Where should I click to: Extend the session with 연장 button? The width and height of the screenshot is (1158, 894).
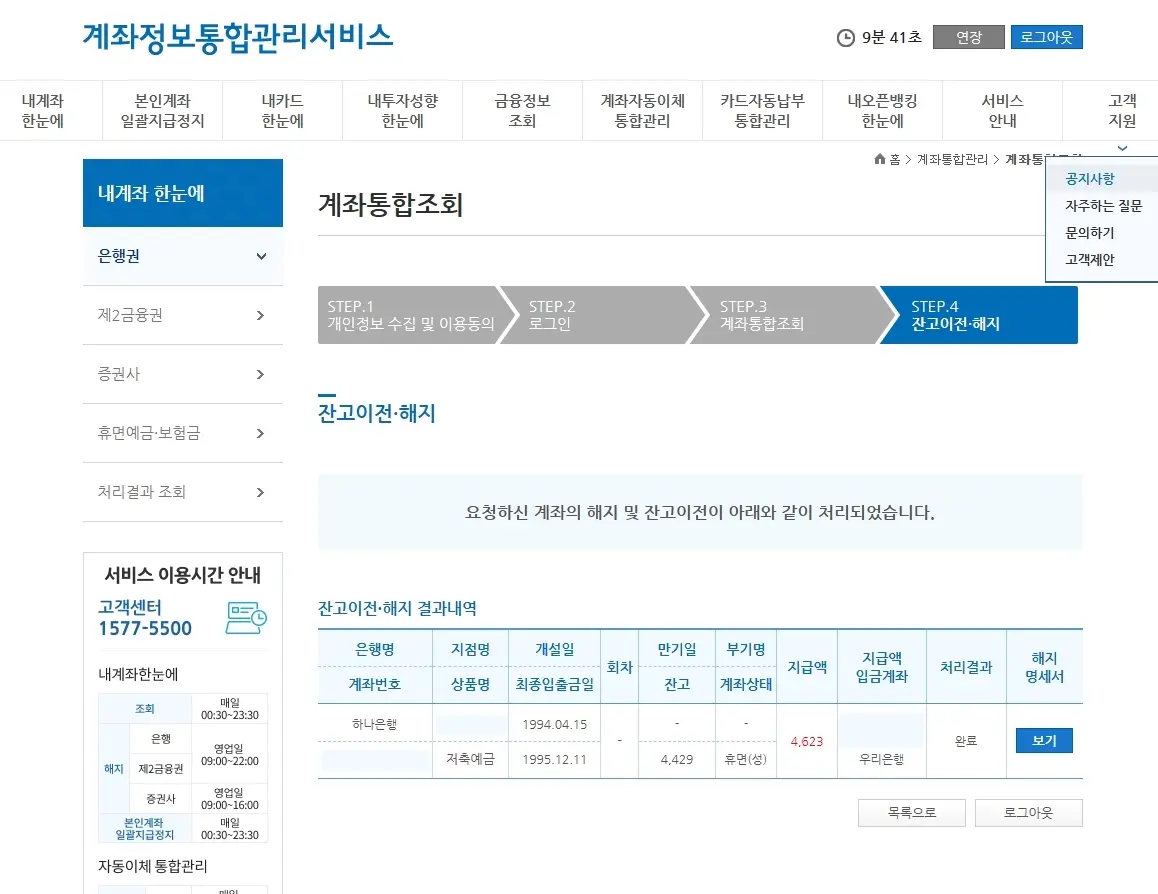point(968,37)
